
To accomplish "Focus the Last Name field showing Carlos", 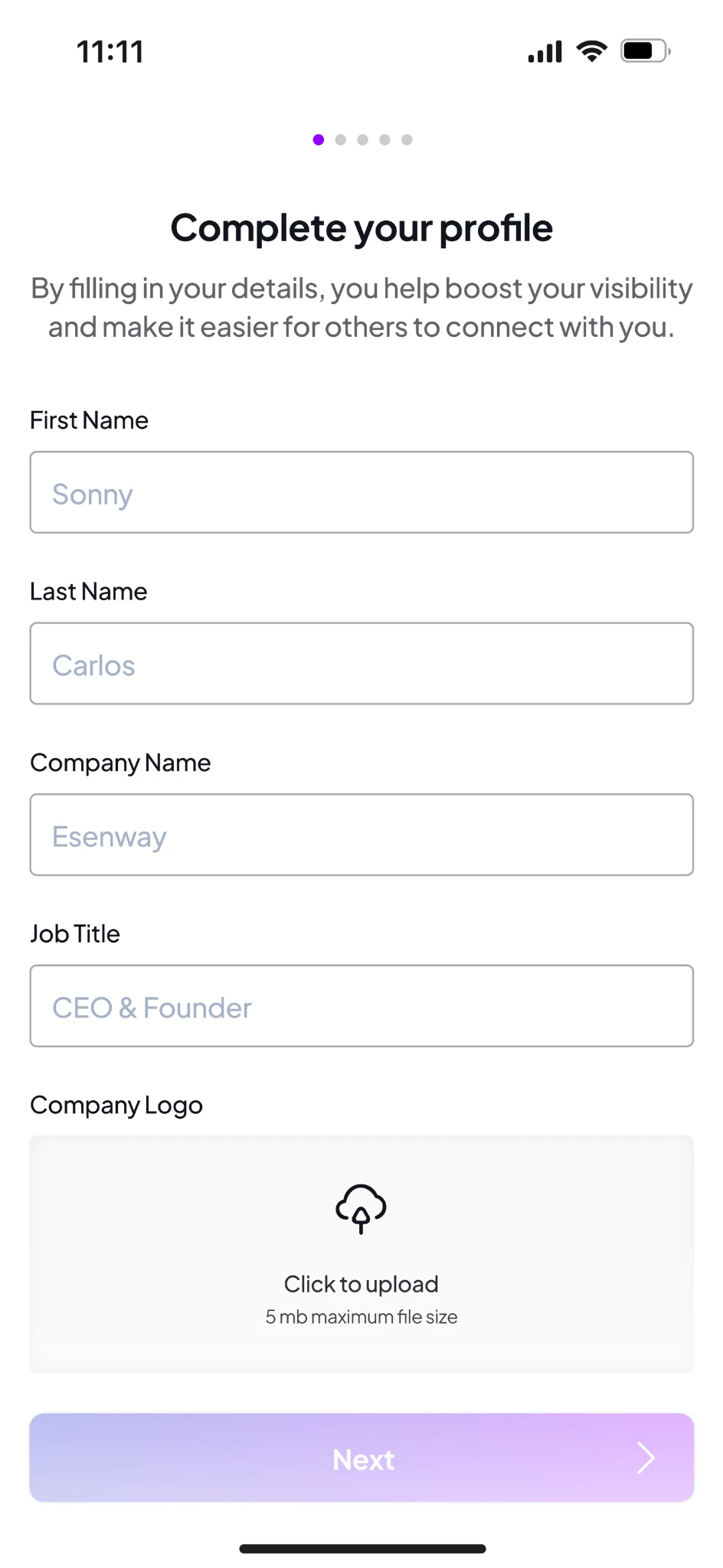I will [361, 663].
